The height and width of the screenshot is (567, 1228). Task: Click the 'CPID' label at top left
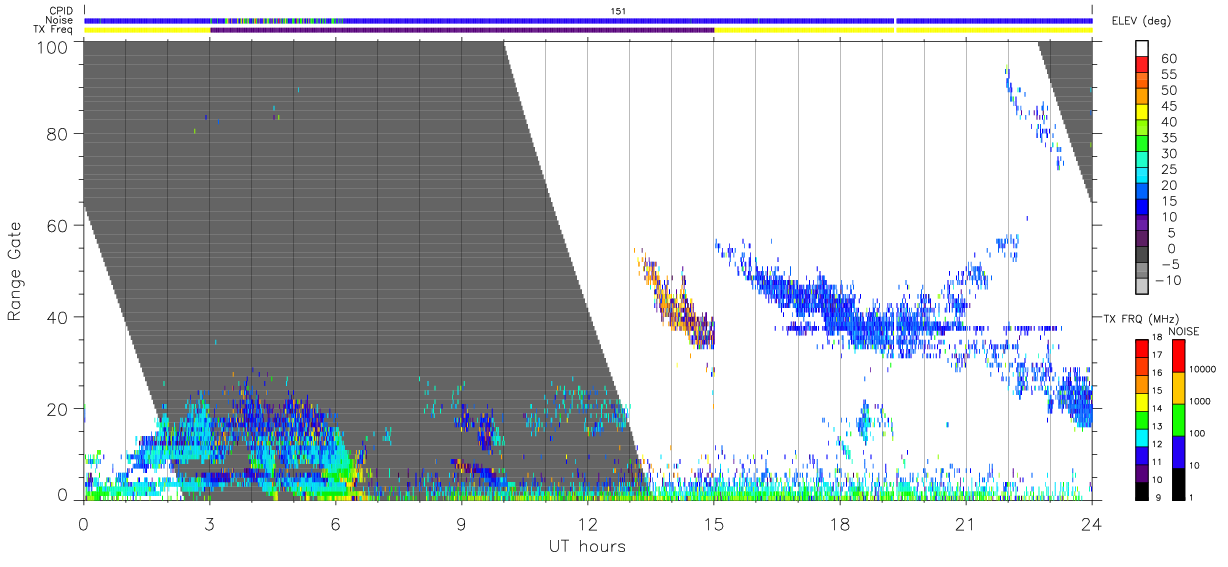click(x=61, y=10)
